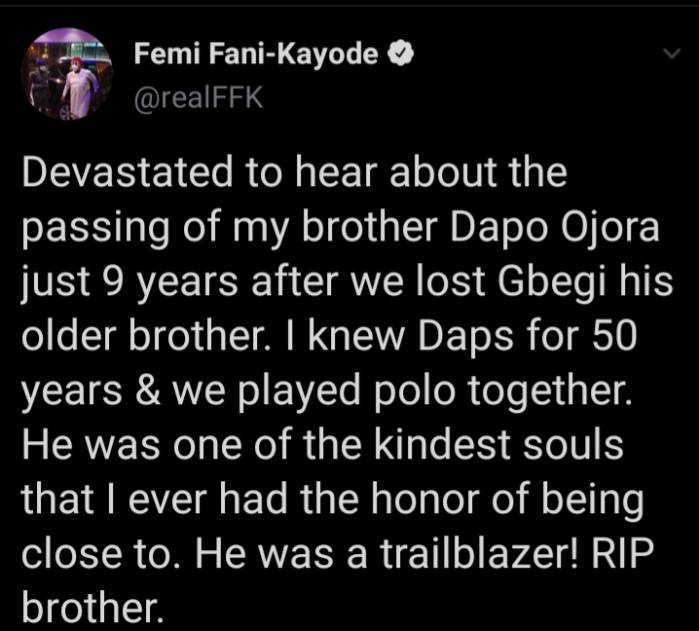Image resolution: width=699 pixels, height=631 pixels.
Task: Select the word Devastated in the tweet
Action: point(127,172)
